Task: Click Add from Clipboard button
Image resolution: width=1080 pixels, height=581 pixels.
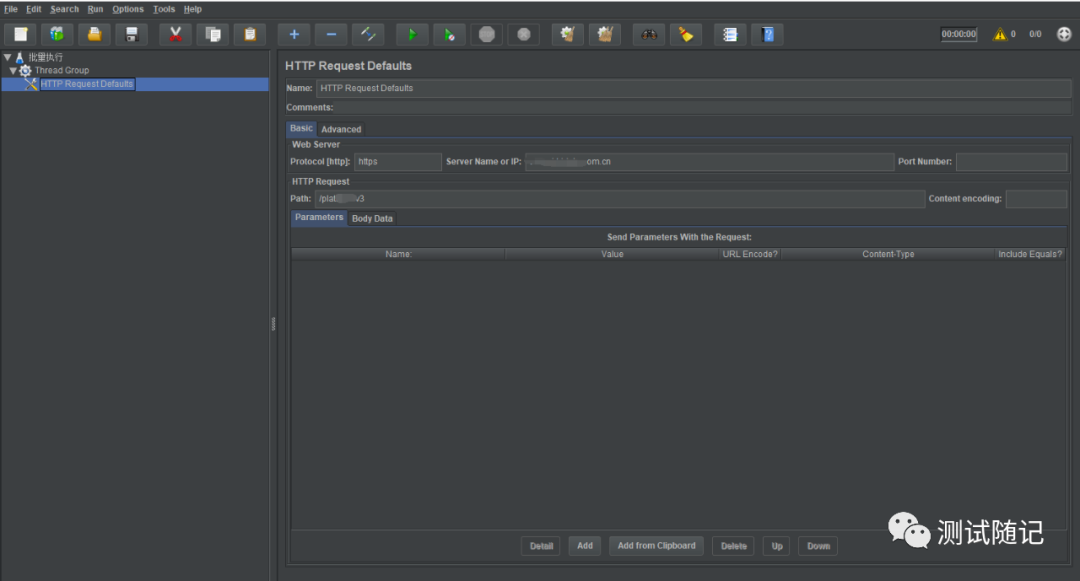Action: pos(656,546)
